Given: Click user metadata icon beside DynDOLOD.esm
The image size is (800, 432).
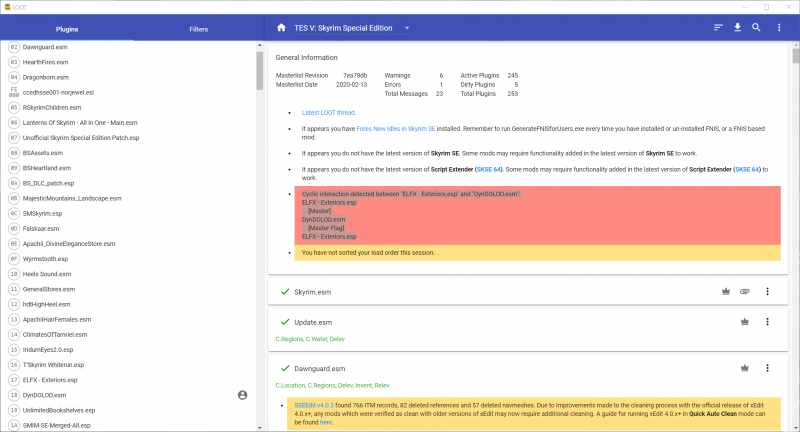Looking at the screenshot, I should [242, 395].
